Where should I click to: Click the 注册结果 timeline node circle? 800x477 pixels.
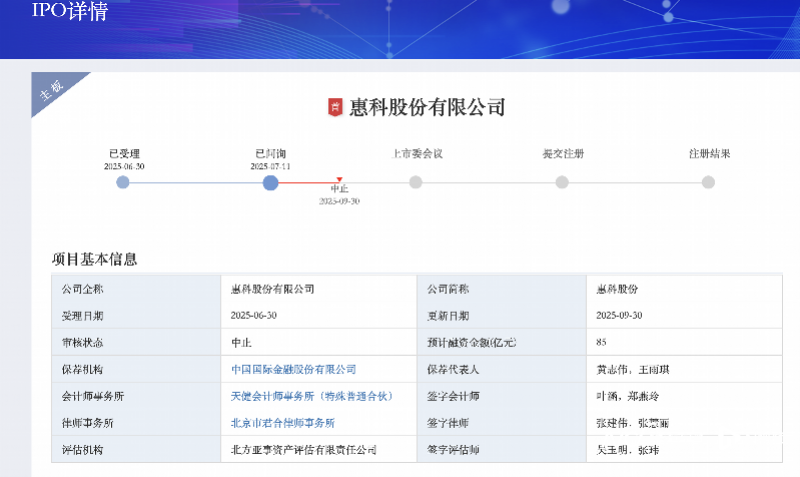708,182
